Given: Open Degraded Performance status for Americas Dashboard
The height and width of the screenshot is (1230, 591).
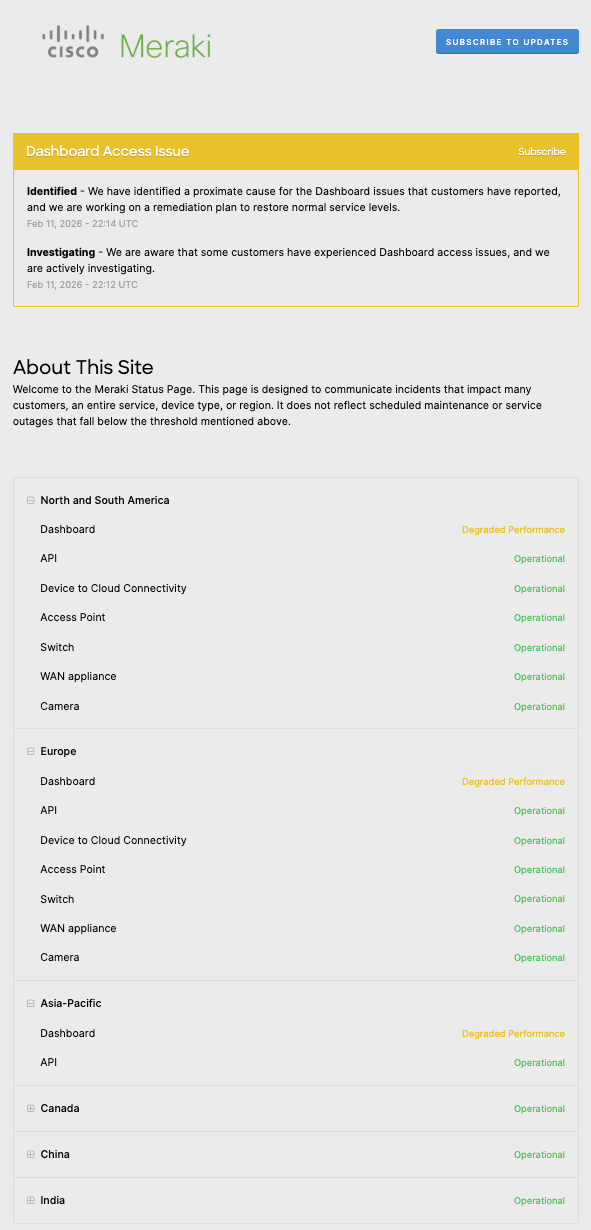Looking at the screenshot, I should (x=513, y=529).
